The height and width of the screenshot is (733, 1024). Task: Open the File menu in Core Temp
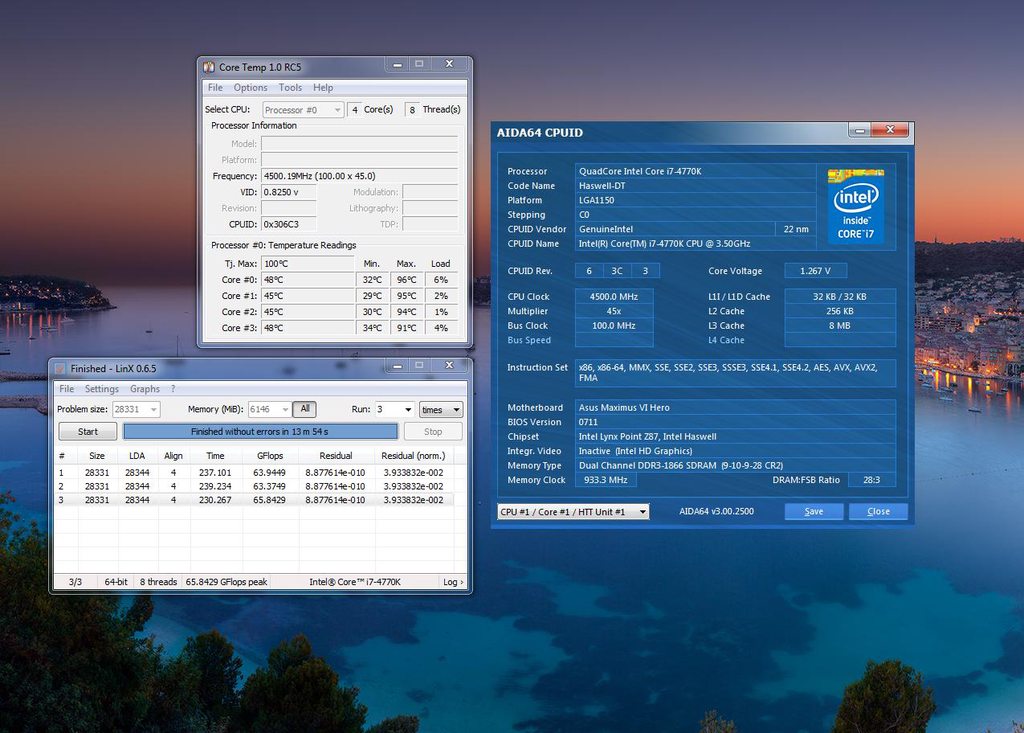(215, 88)
